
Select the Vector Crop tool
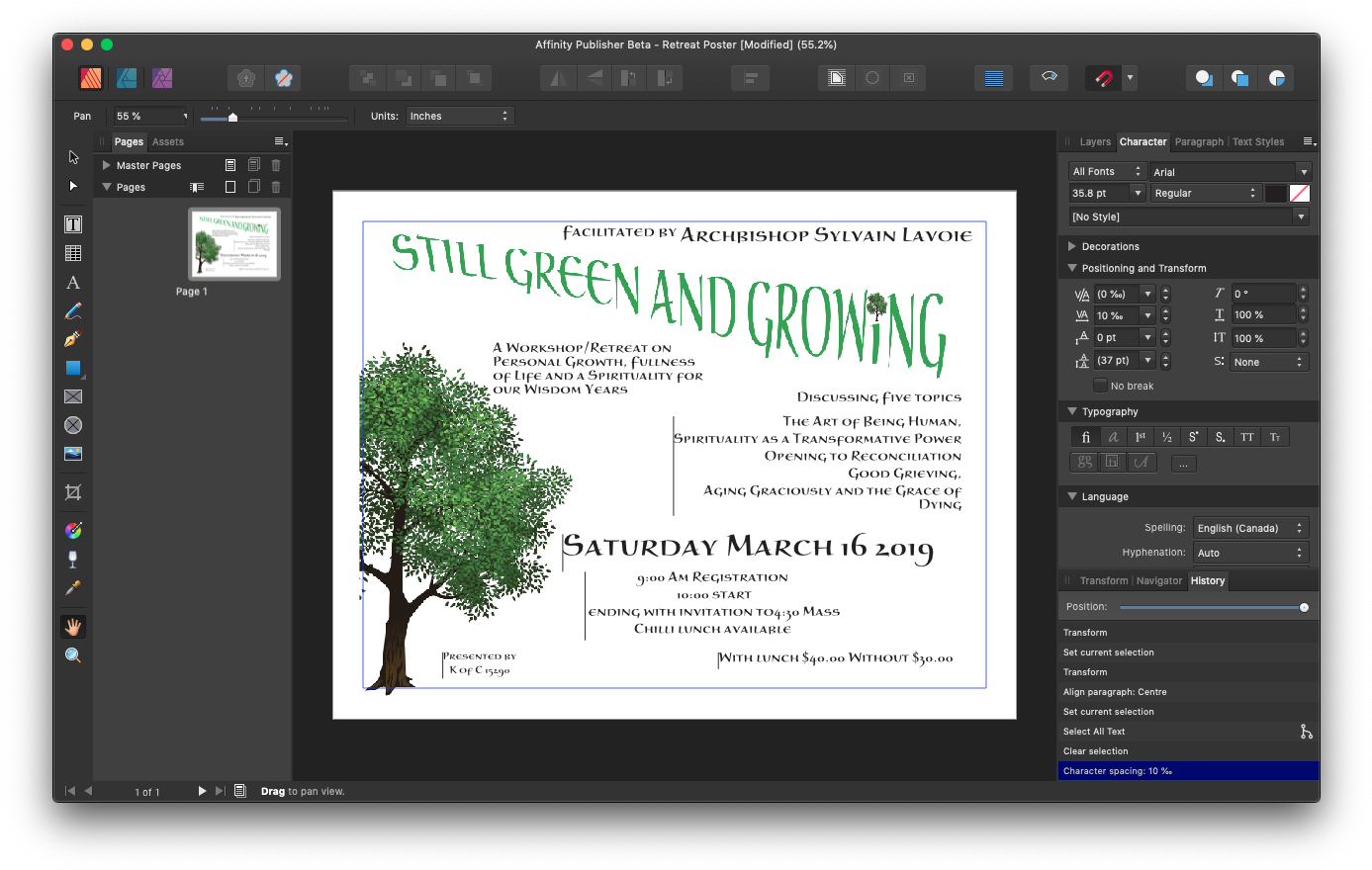coord(72,491)
